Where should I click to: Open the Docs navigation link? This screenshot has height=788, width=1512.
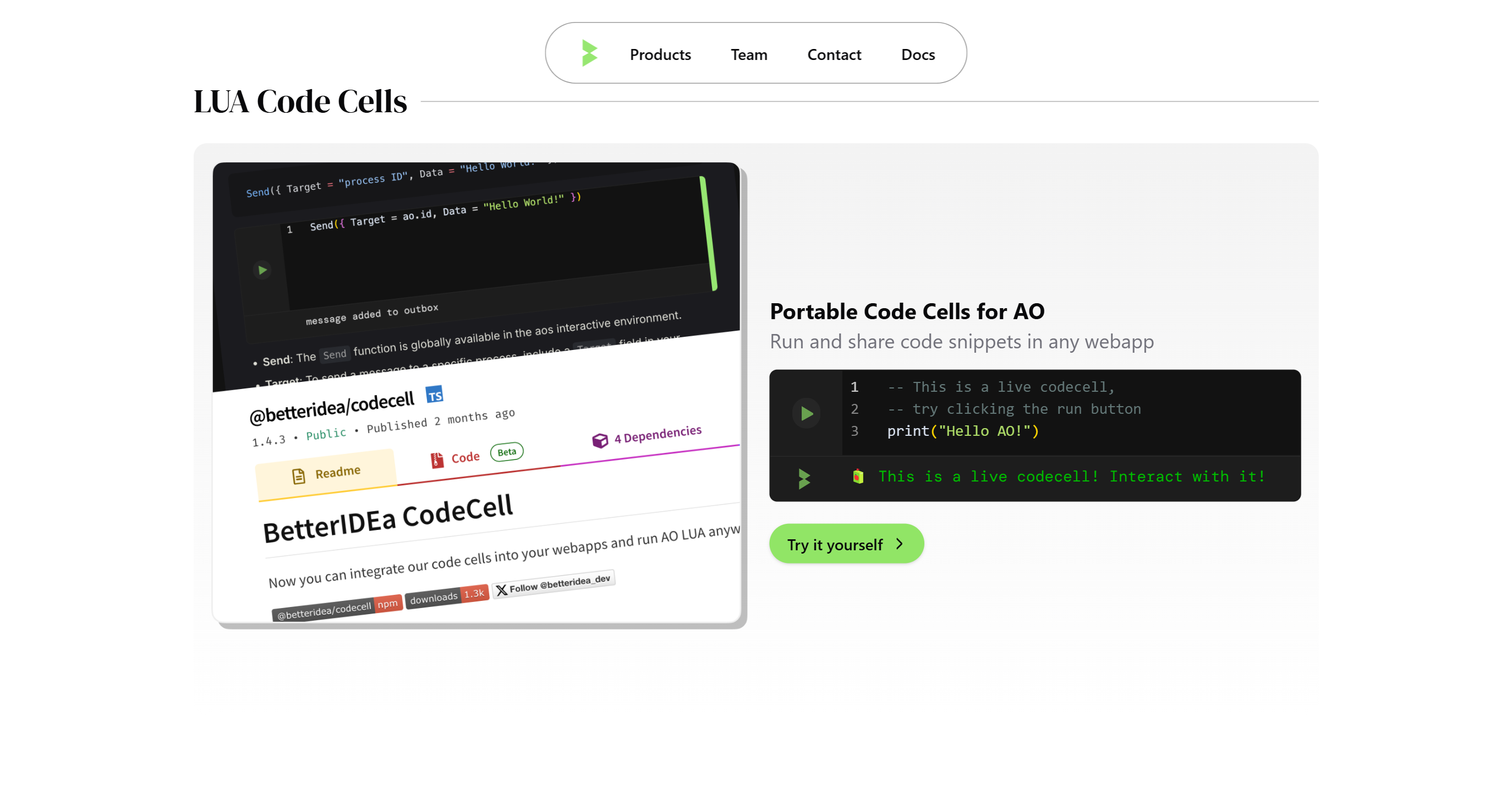coord(917,54)
